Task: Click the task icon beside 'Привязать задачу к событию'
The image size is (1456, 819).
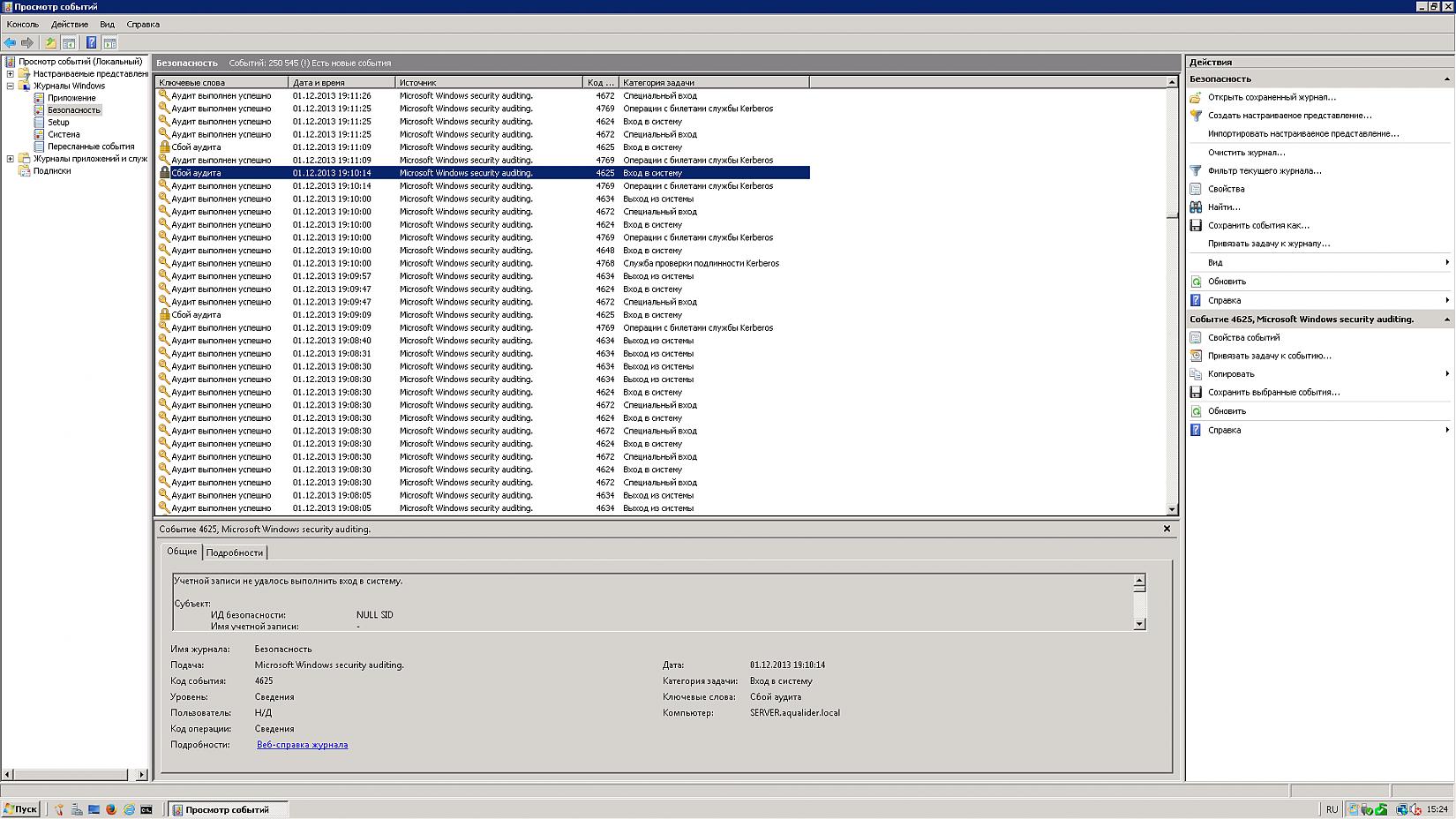Action: (x=1196, y=356)
